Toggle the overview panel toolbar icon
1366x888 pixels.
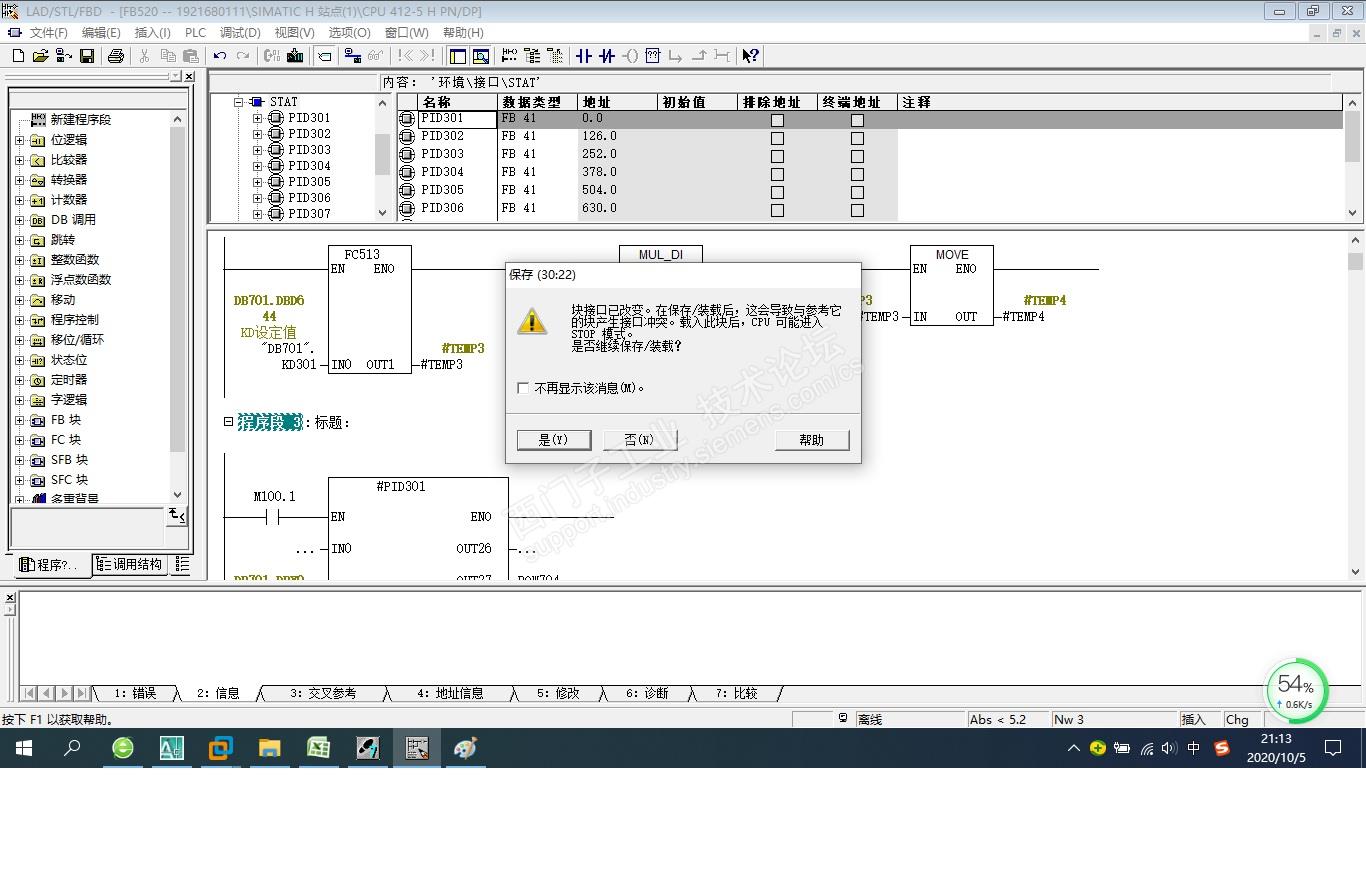pos(458,56)
